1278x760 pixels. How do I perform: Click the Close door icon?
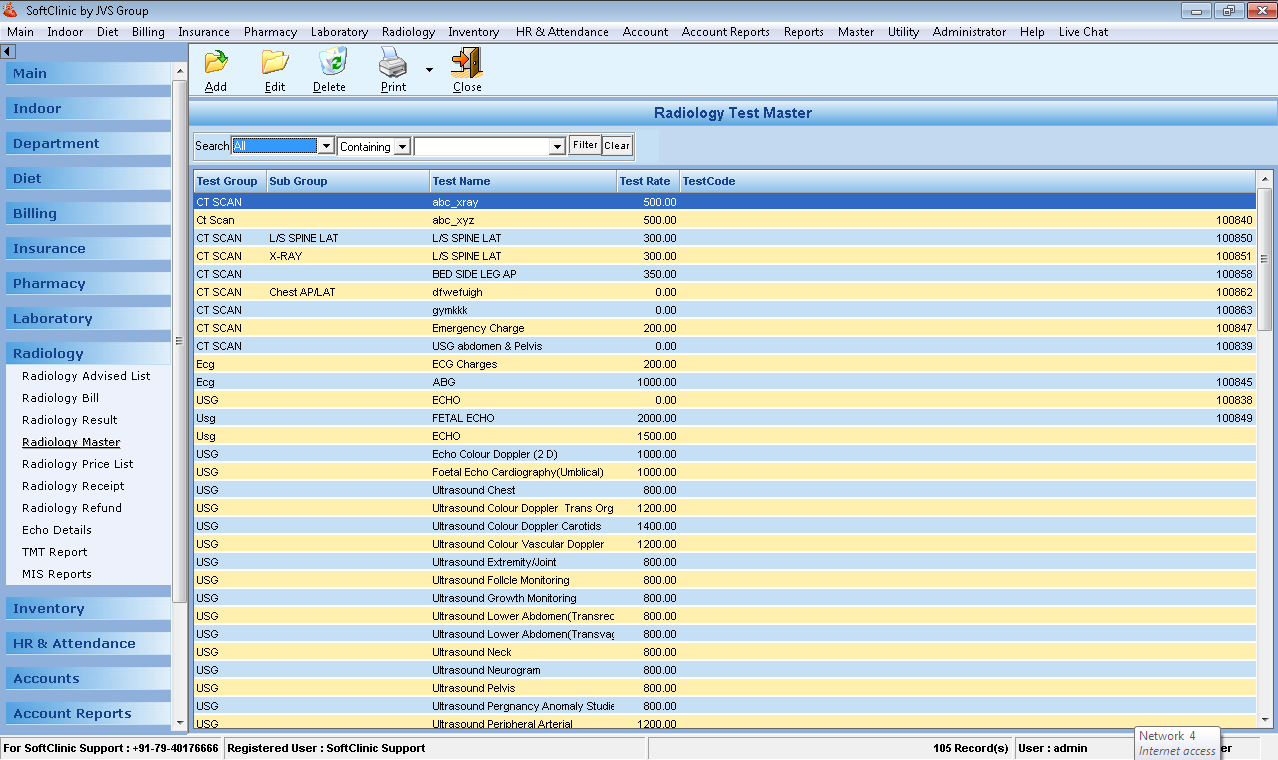(466, 63)
